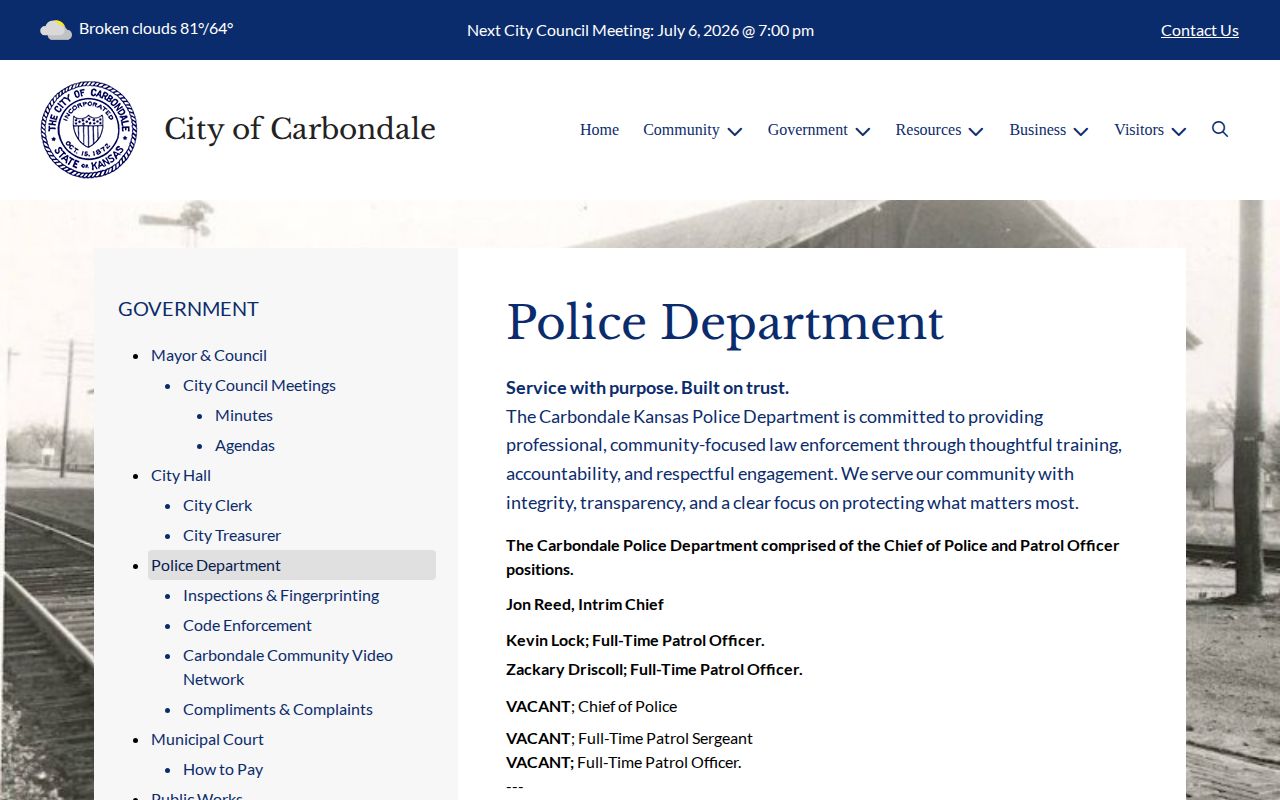The width and height of the screenshot is (1280, 800).
Task: Open the City Treasurer sidebar link
Action: pyautogui.click(x=232, y=535)
